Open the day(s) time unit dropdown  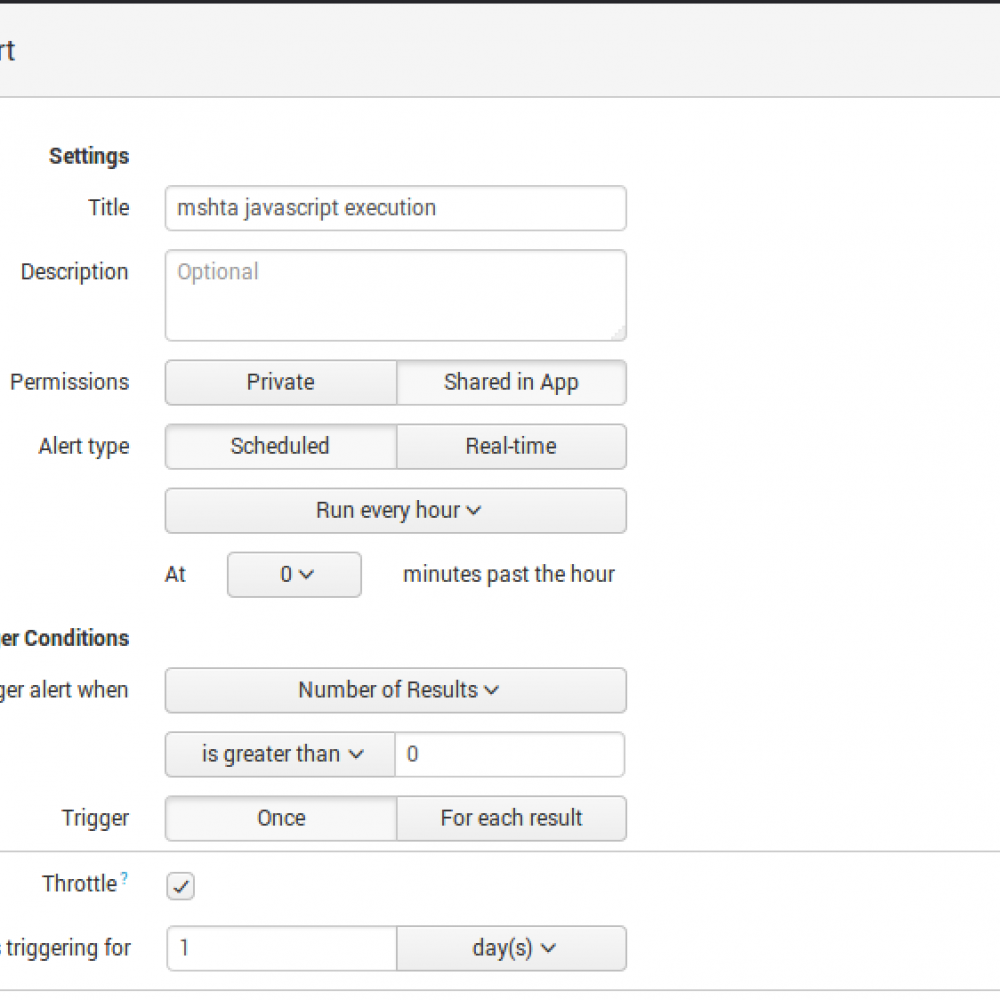pos(511,949)
